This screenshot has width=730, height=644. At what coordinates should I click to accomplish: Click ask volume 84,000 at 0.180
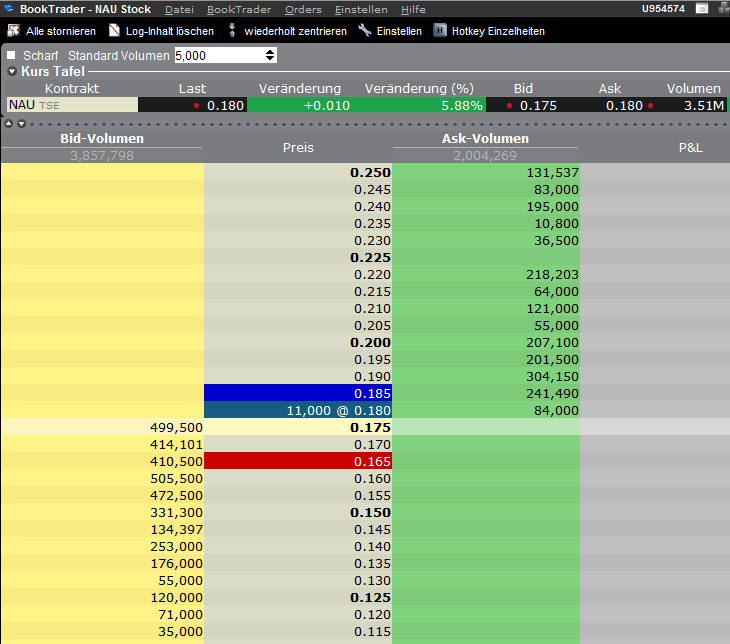point(556,410)
